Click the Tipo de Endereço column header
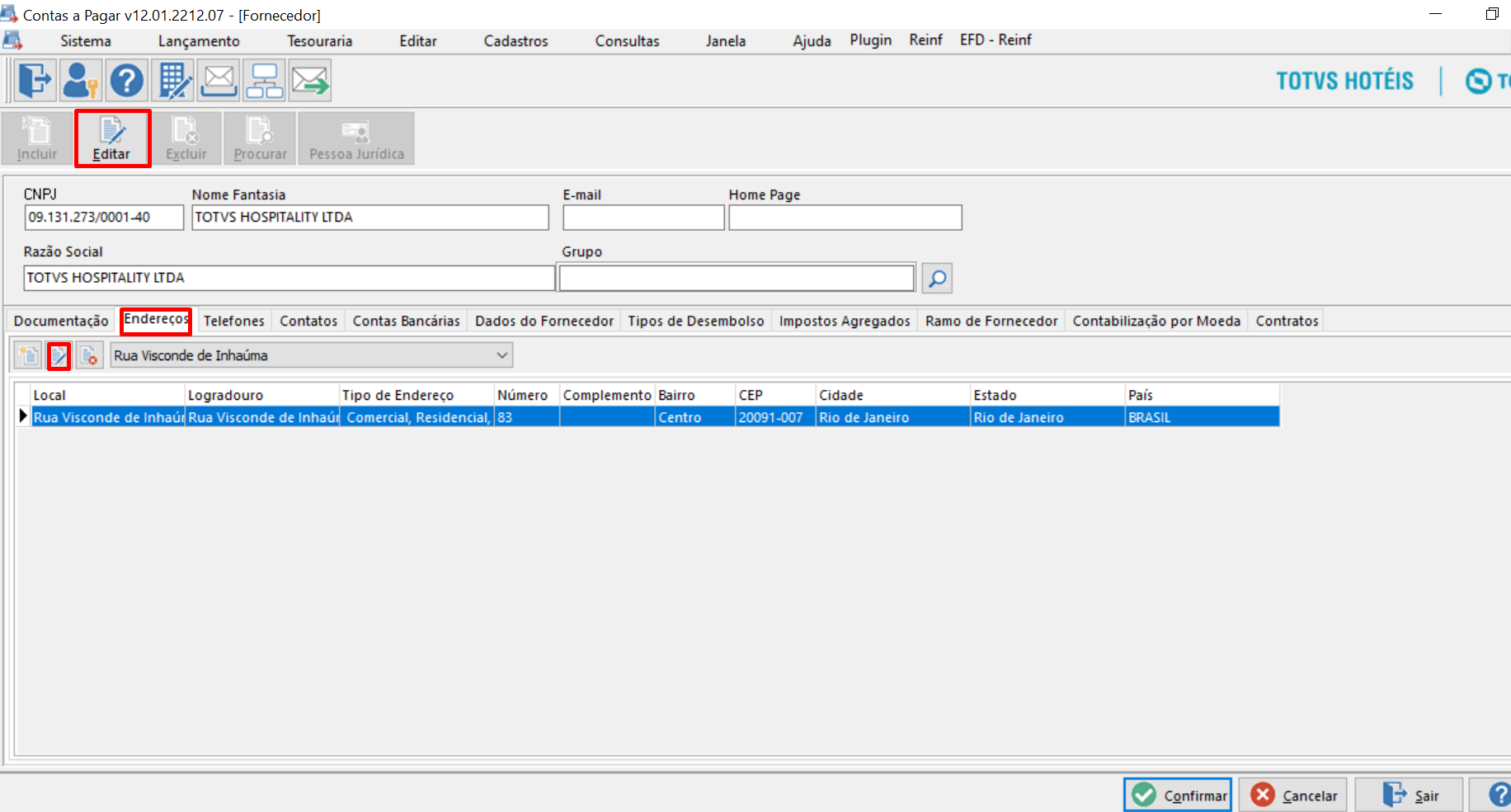 (x=417, y=396)
